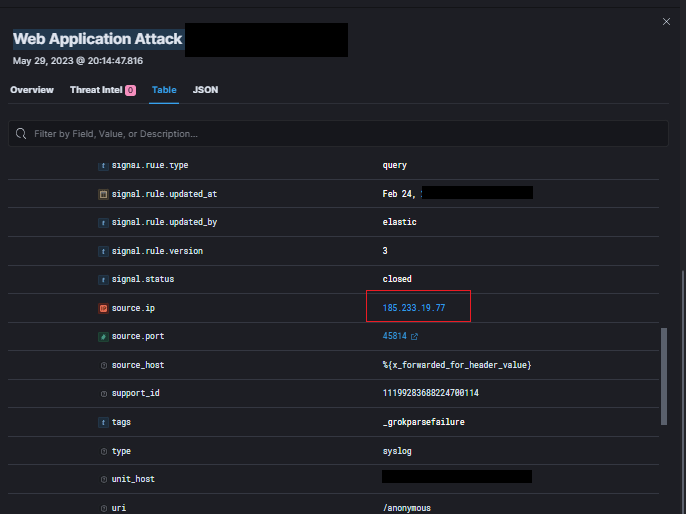
Task: Click the vertical scrollbar of the table
Action: (x=664, y=376)
